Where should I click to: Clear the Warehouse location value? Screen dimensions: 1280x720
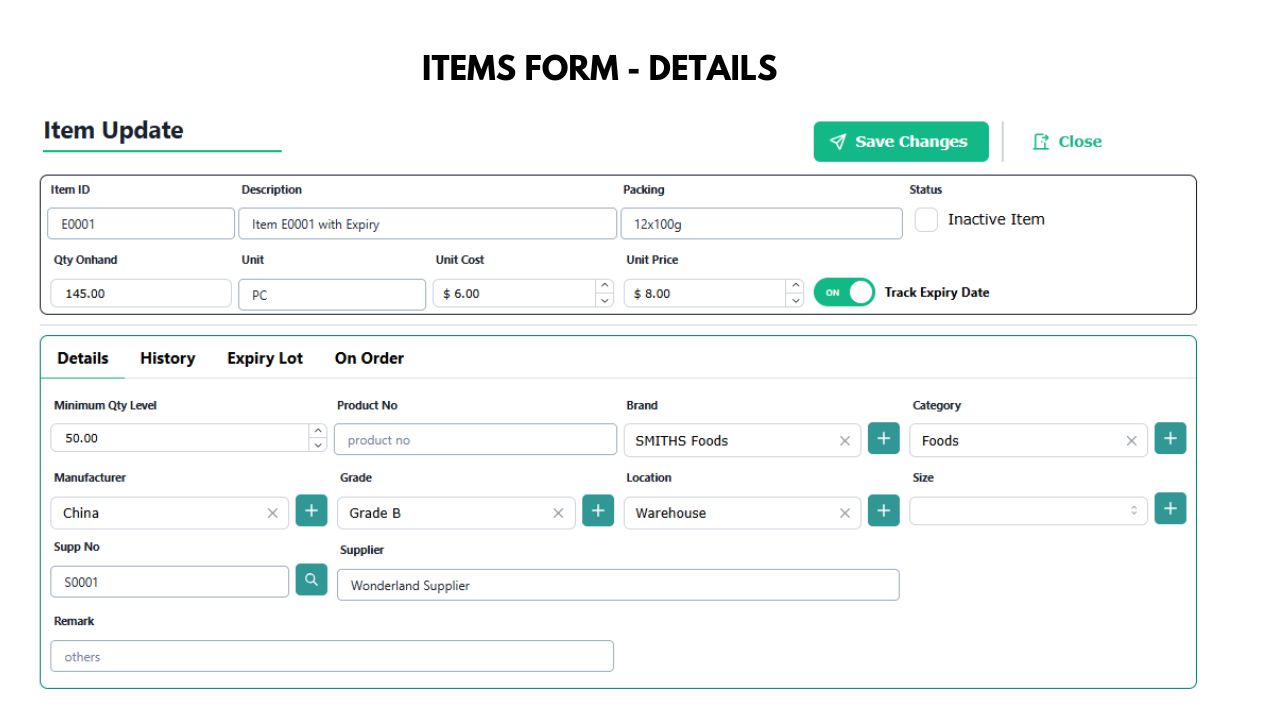(845, 513)
